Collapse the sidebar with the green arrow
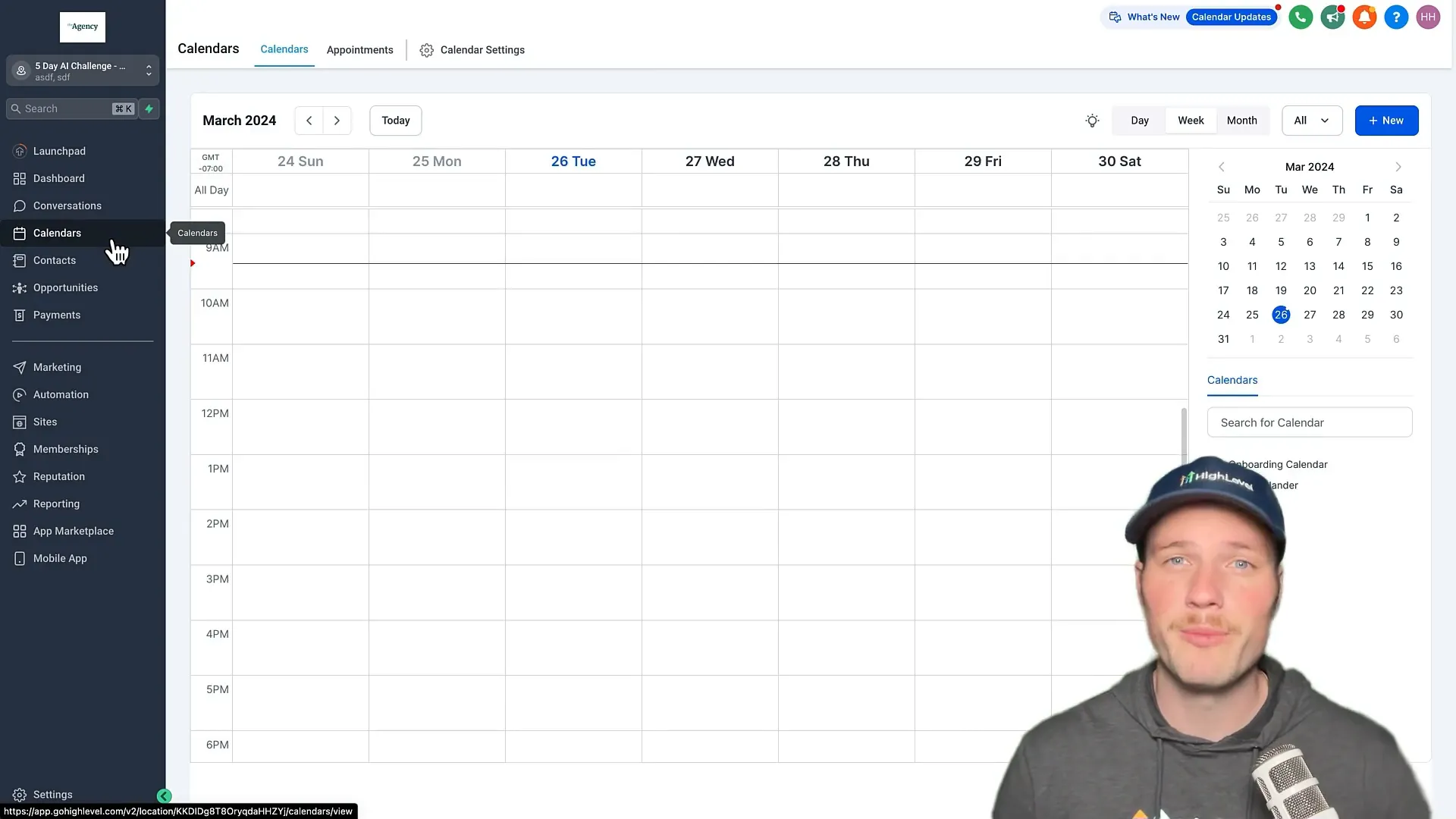Viewport: 1456px width, 819px height. (164, 795)
